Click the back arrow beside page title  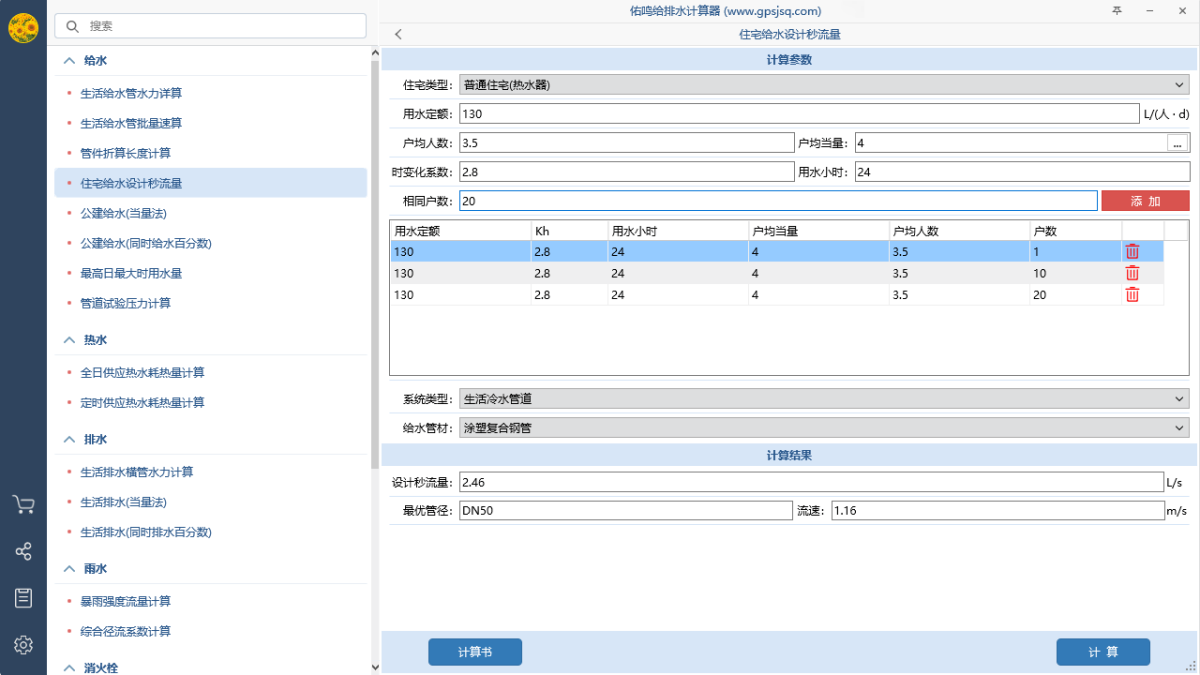(x=398, y=34)
